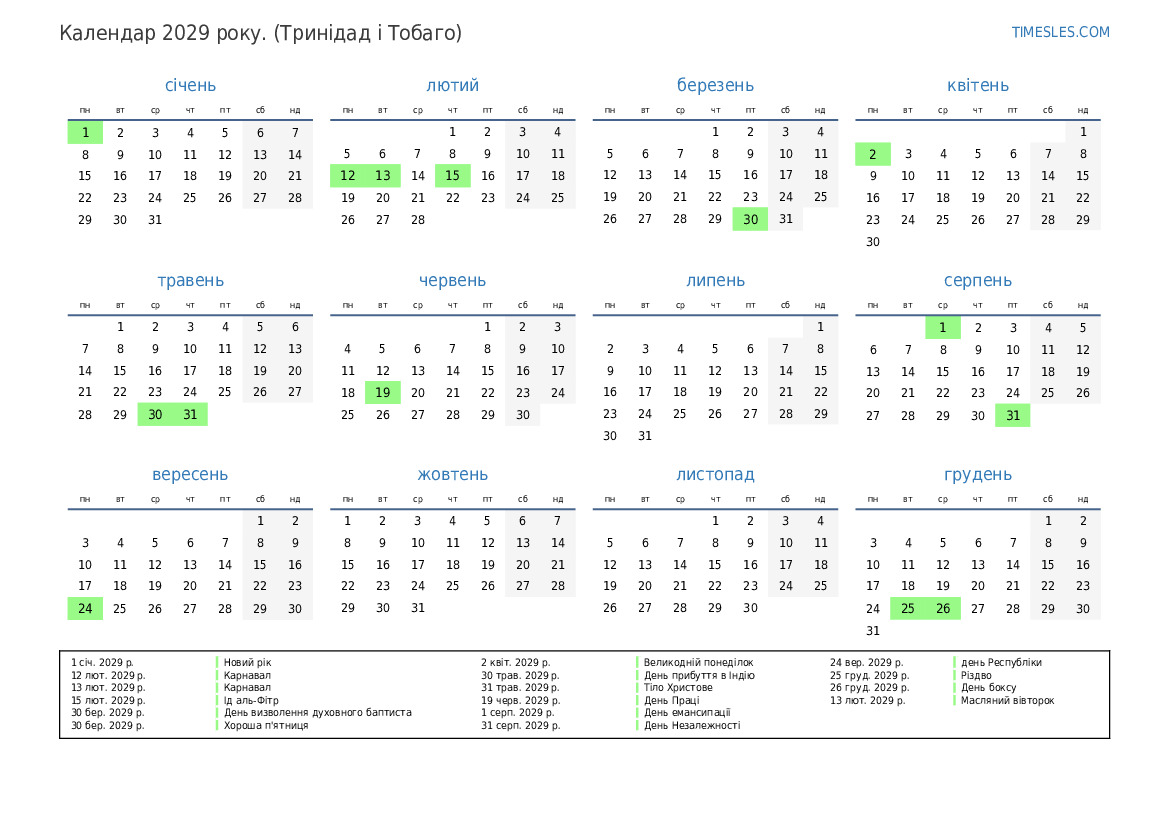Select 'Великодній понеділок' in the holiday list
Viewport: 1169px width, 827px height.
click(698, 662)
